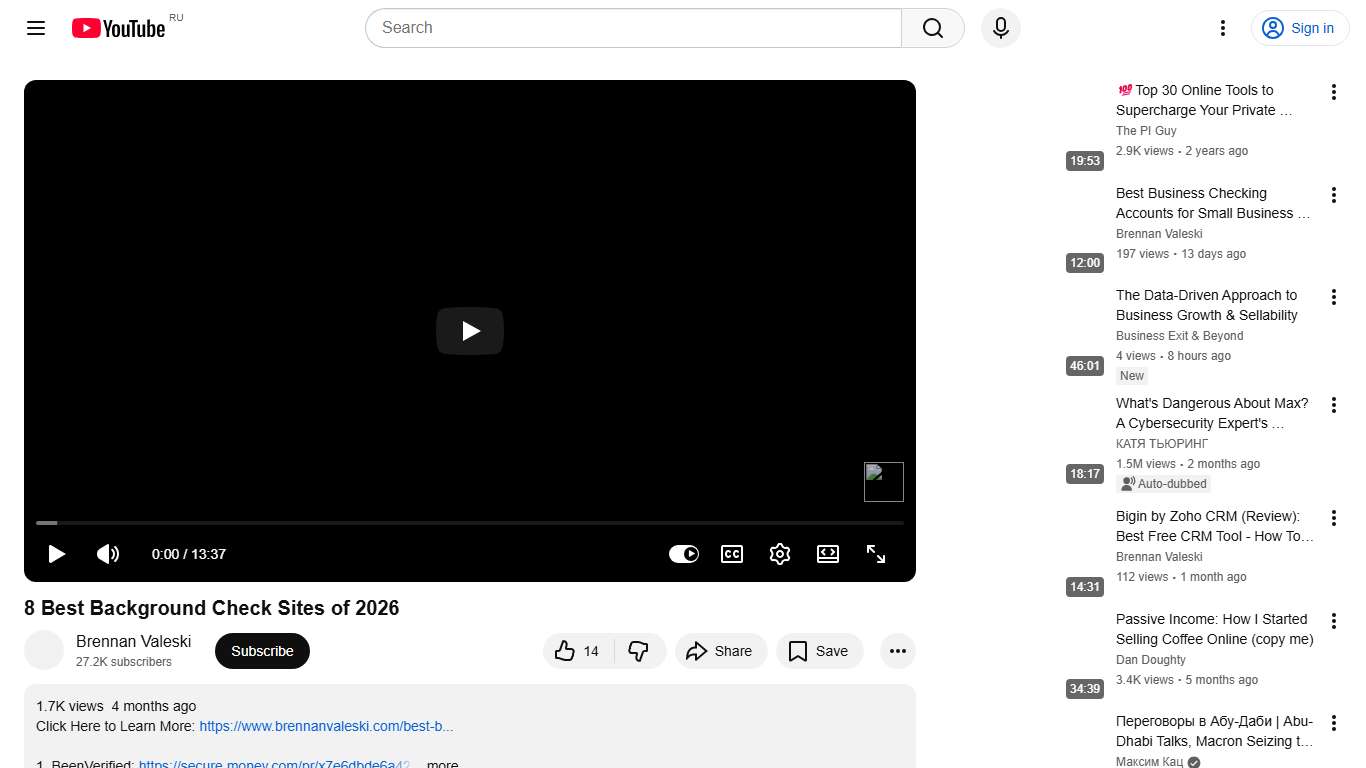Open the three-dot menu below the video
Image resolution: width=1366 pixels, height=768 pixels.
click(x=897, y=650)
